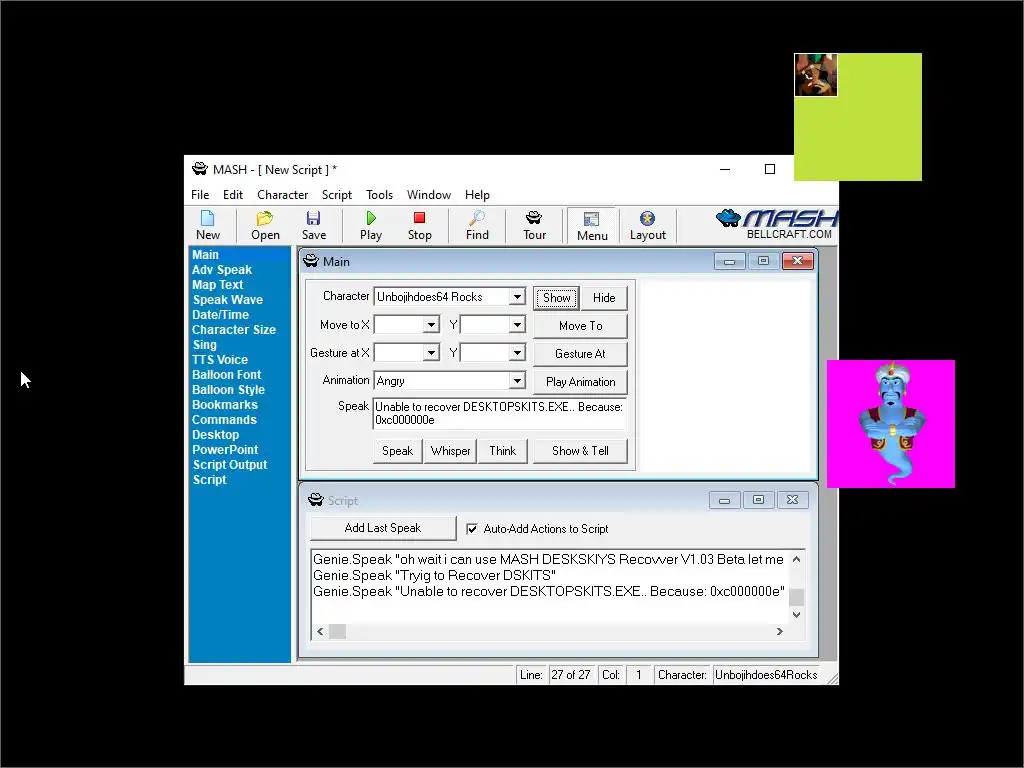Open Balloon Font in the sidebar
This screenshot has width=1024, height=768.
[x=226, y=375]
